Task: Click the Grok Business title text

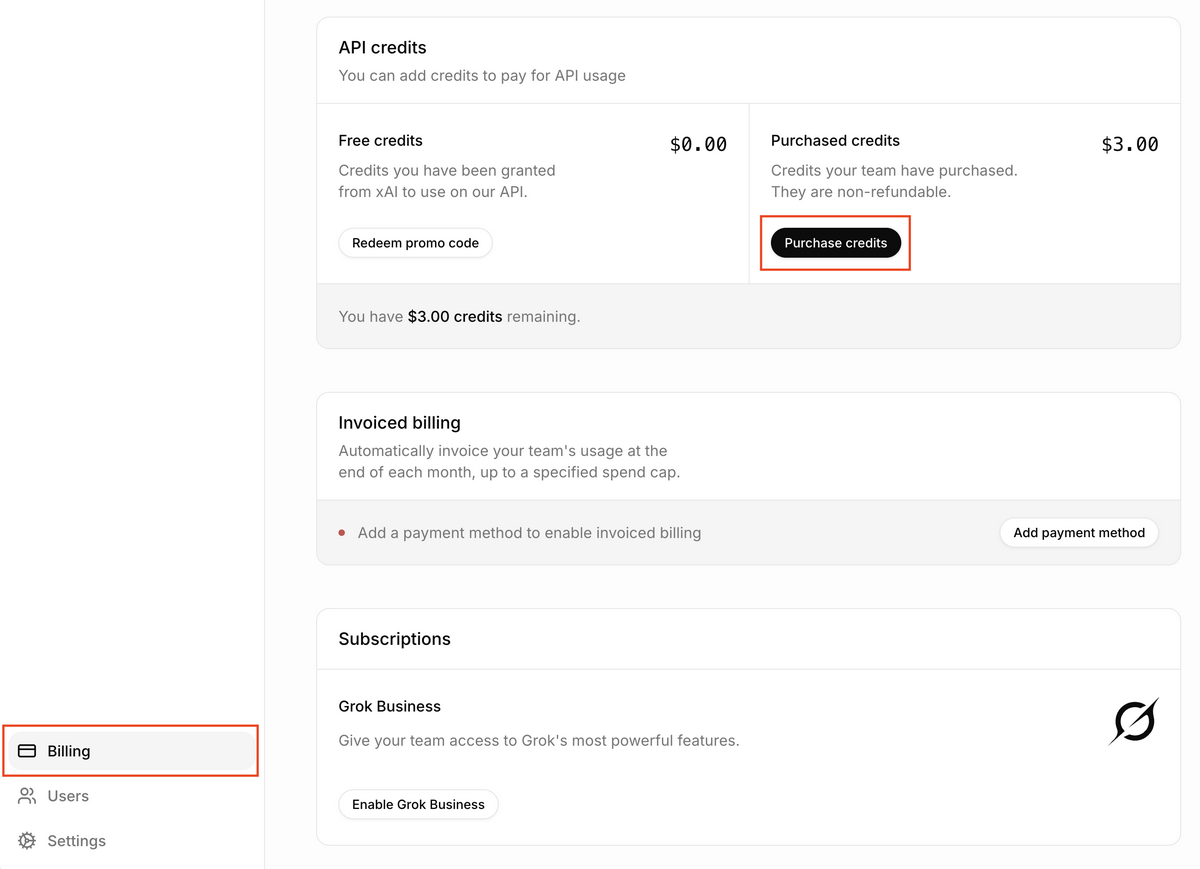Action: pyautogui.click(x=389, y=706)
